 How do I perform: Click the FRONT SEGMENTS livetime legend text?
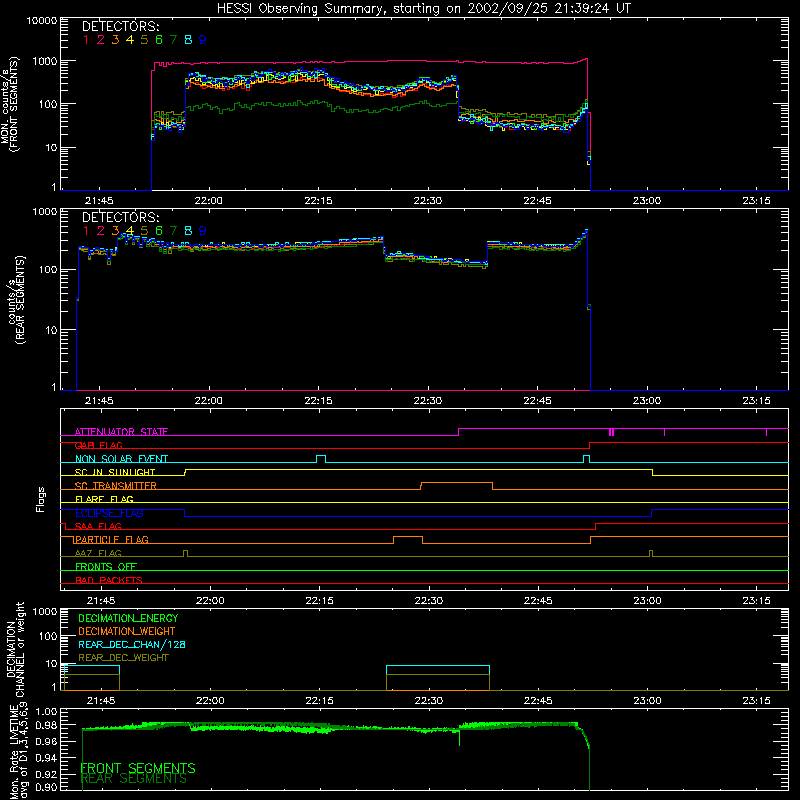coord(138,768)
